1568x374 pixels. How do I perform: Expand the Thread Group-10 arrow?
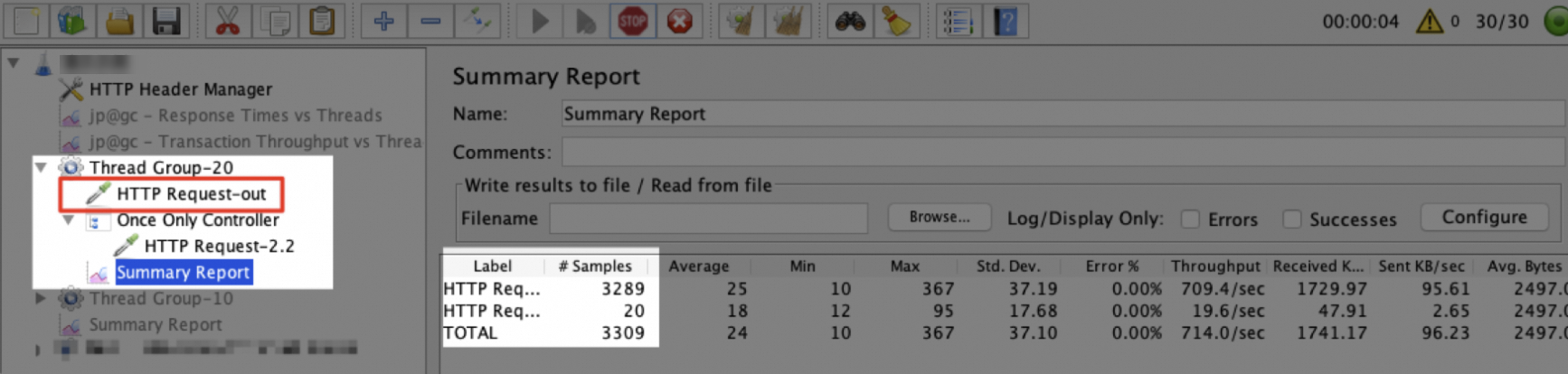[41, 298]
